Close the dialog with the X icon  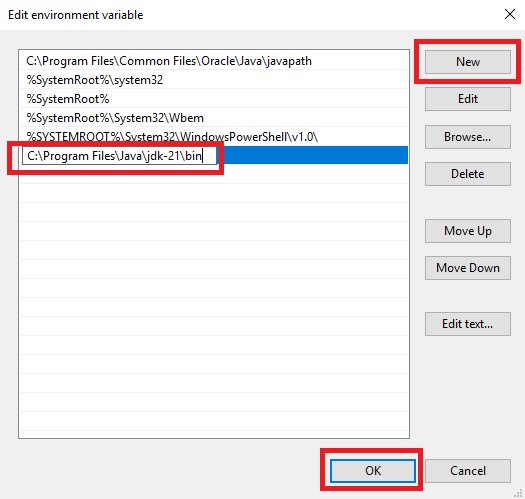[x=510, y=14]
